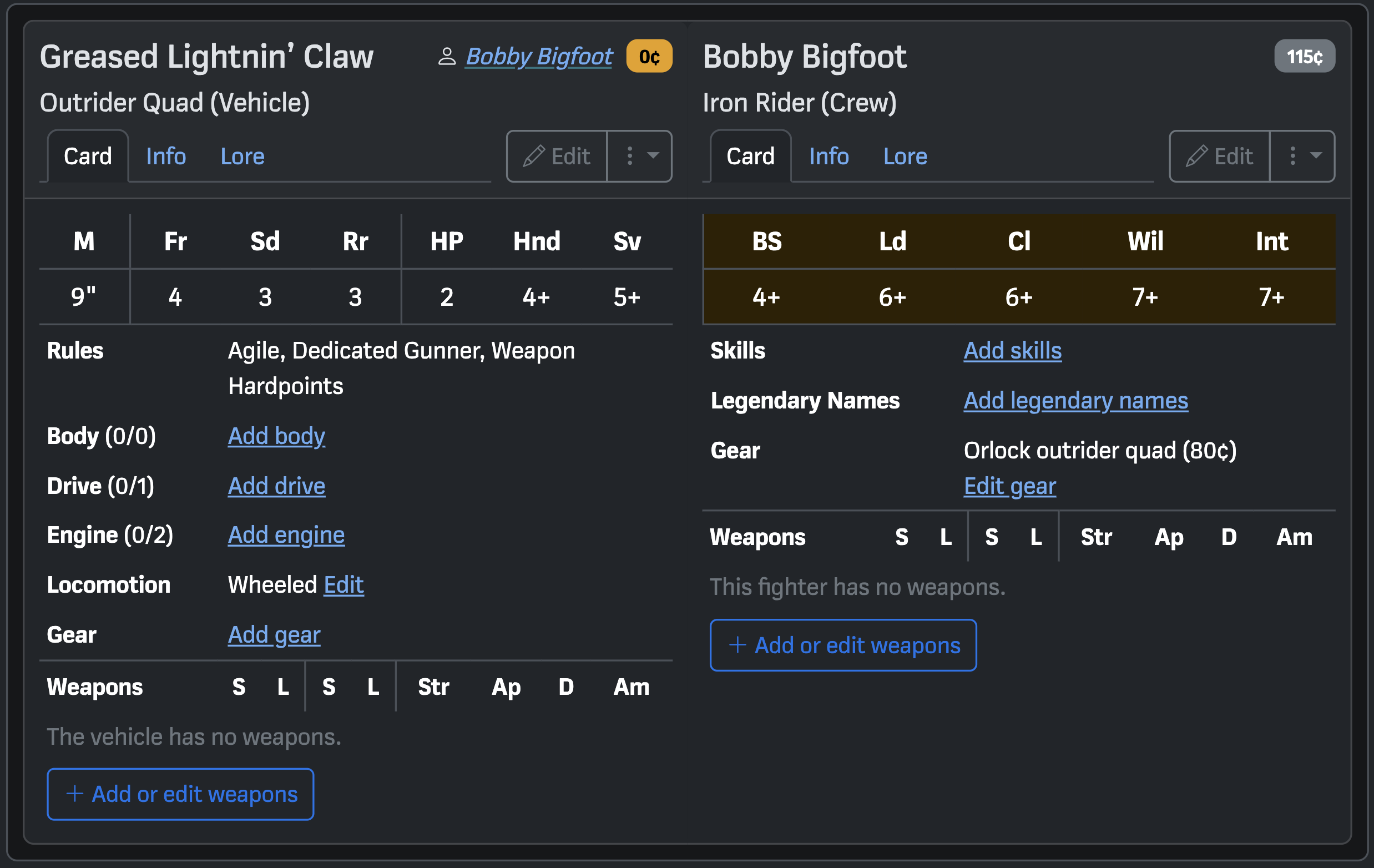Click the Sv 5+ stat value
Screen dimensions: 1374x868
pos(627,297)
